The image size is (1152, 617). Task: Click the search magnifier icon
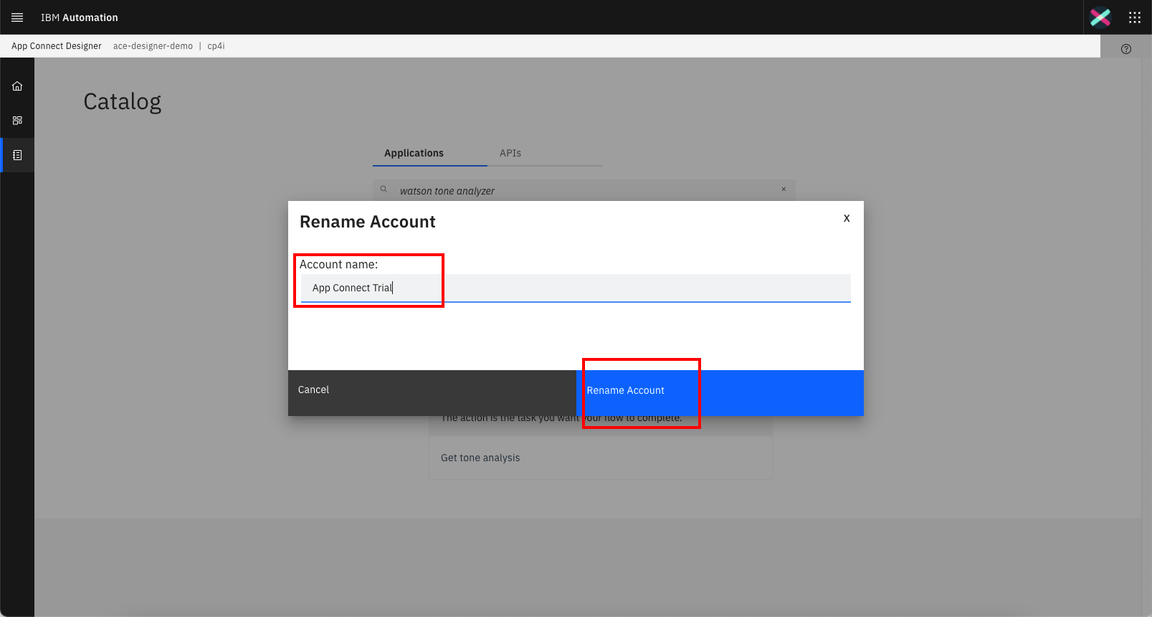click(x=384, y=190)
